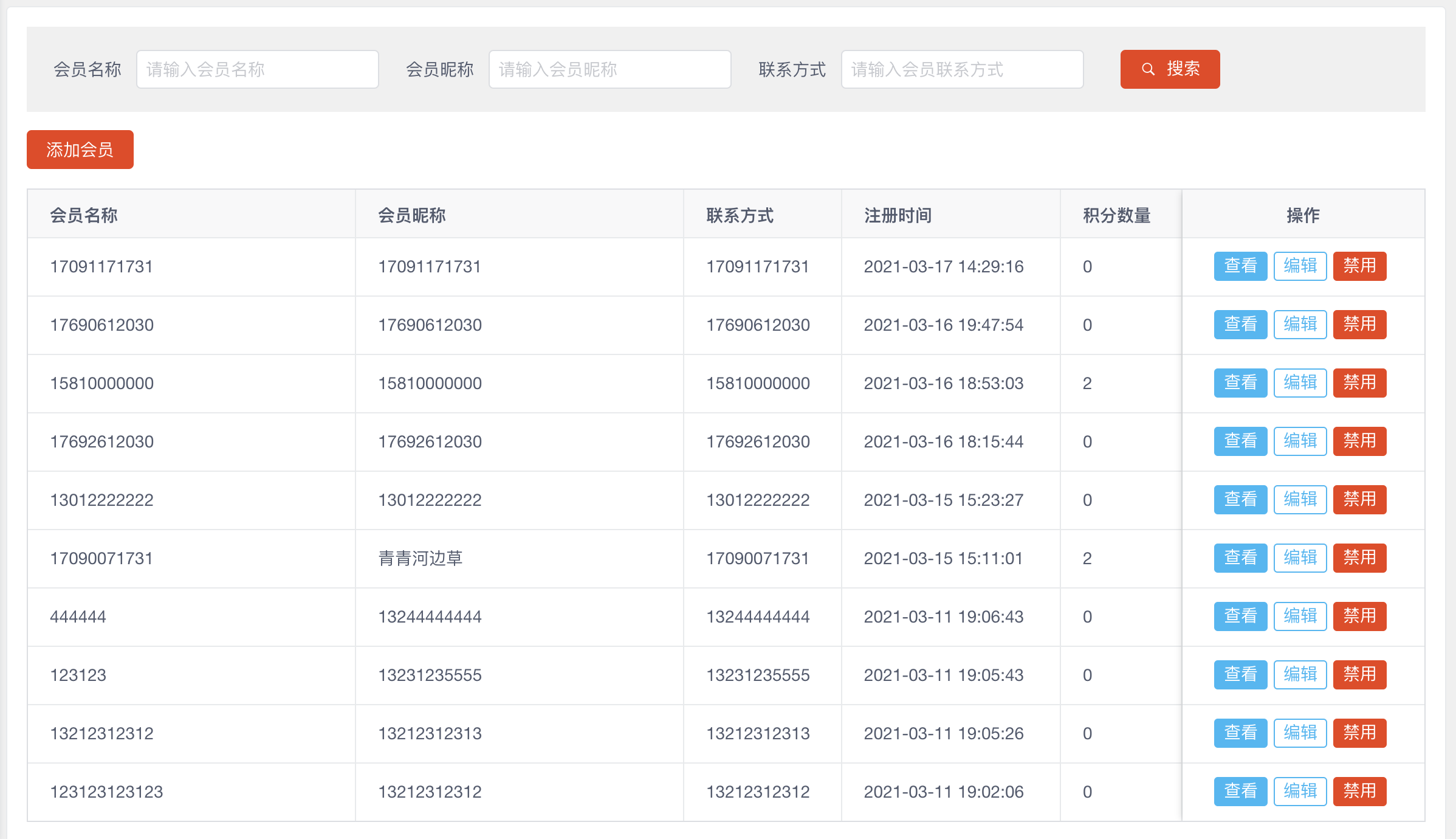Open 查看 for member 444444

coord(1241,616)
